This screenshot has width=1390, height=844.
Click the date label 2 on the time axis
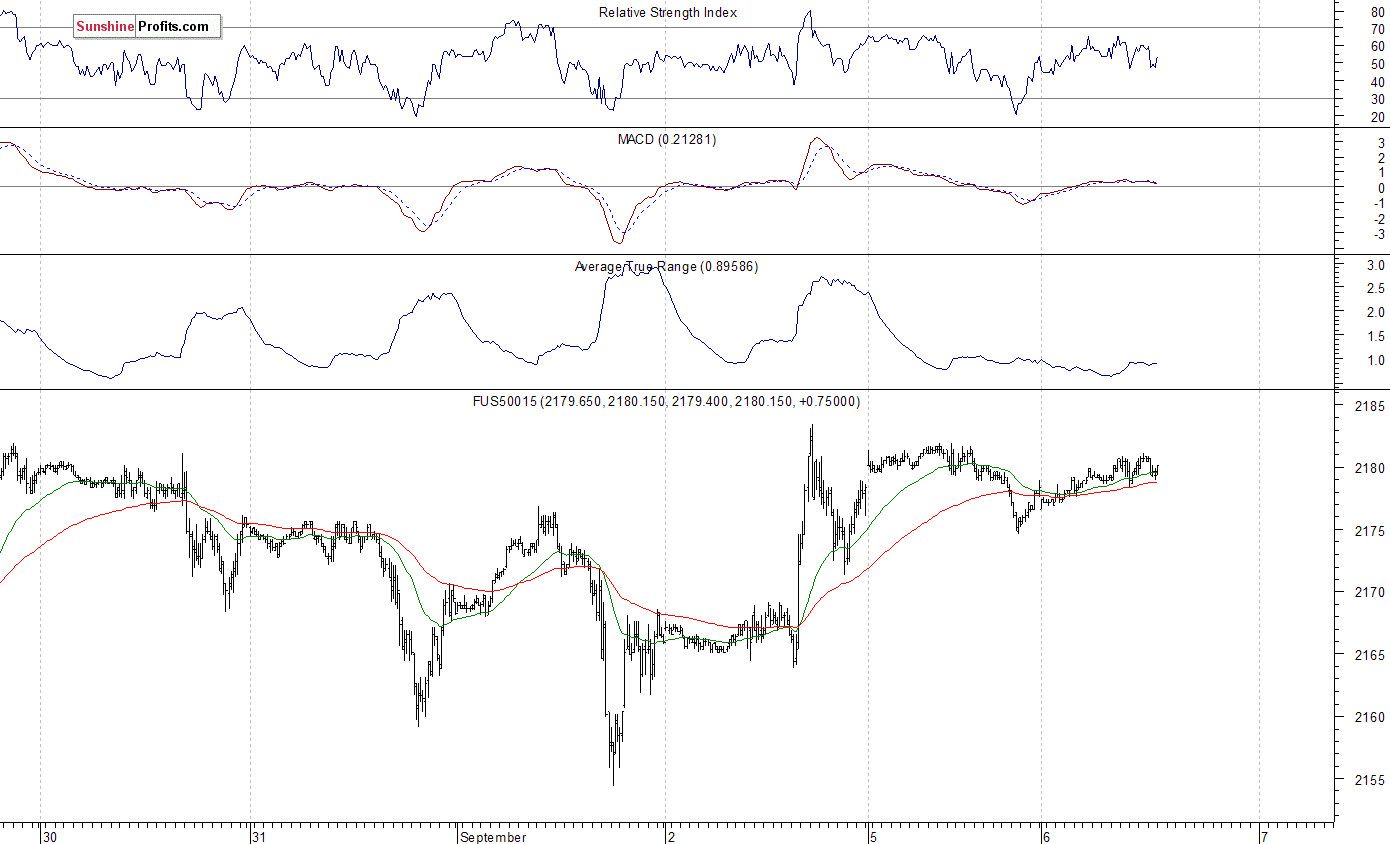[x=671, y=837]
